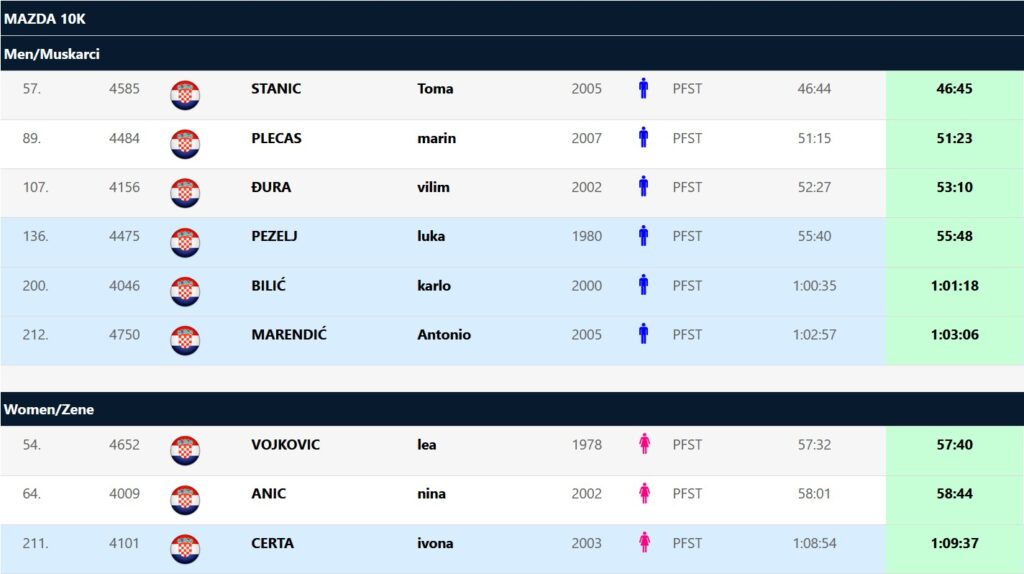Screen dimensions: 1024x574
Task: Click the BILIĆ surname
Action: (x=268, y=286)
